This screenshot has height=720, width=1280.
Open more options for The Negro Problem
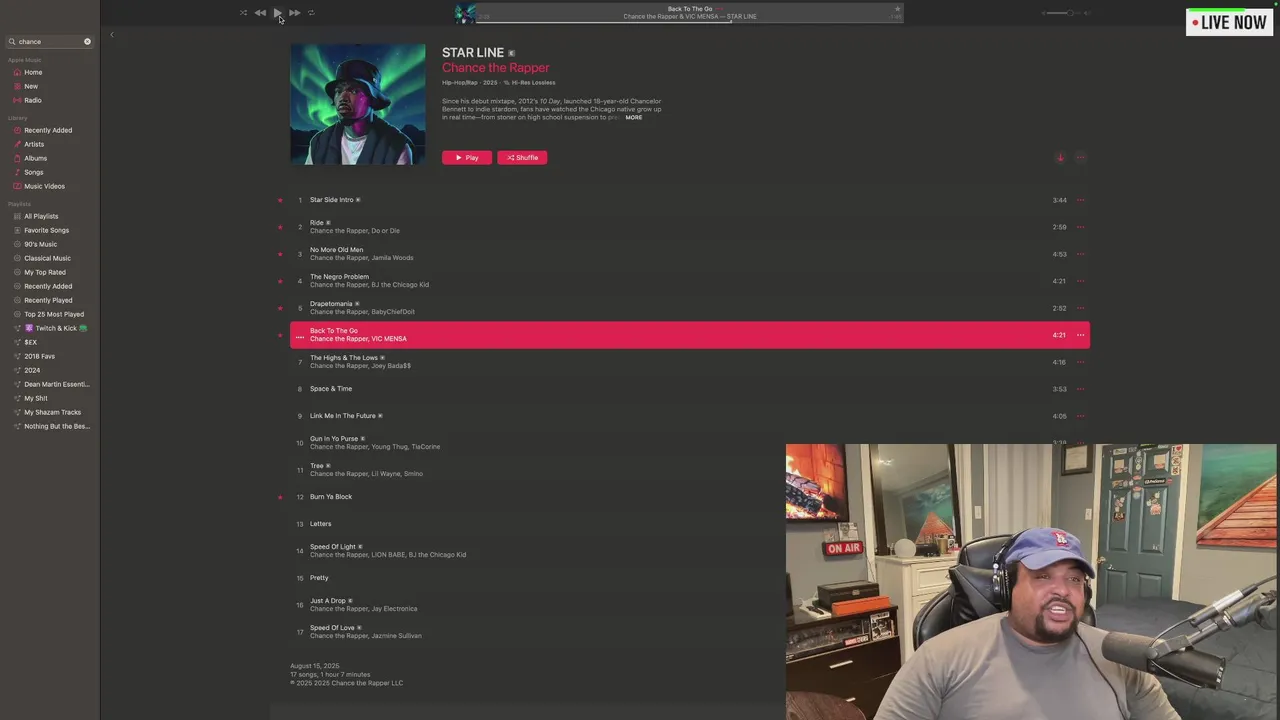(1080, 281)
